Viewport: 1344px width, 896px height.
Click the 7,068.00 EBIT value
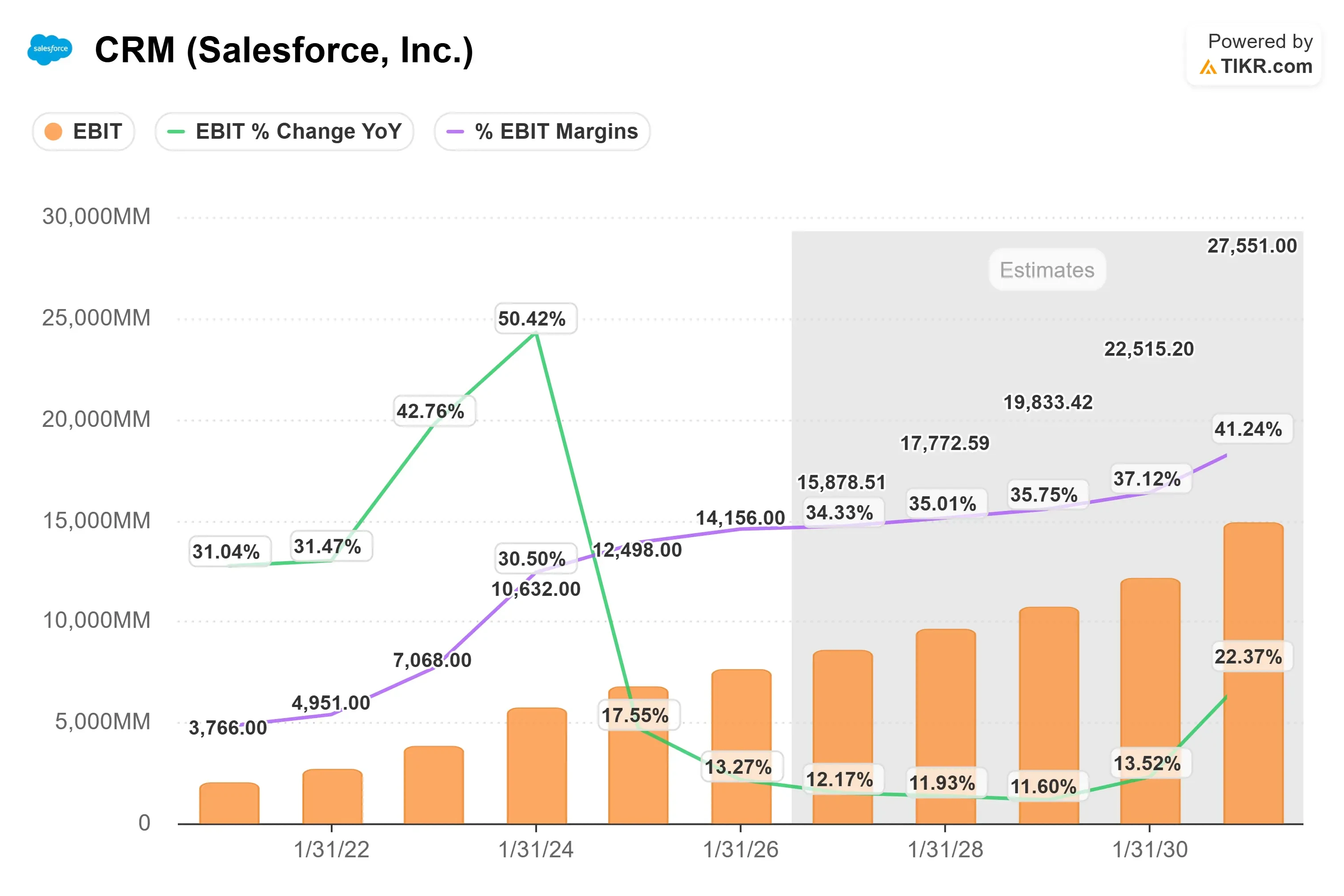(x=433, y=661)
